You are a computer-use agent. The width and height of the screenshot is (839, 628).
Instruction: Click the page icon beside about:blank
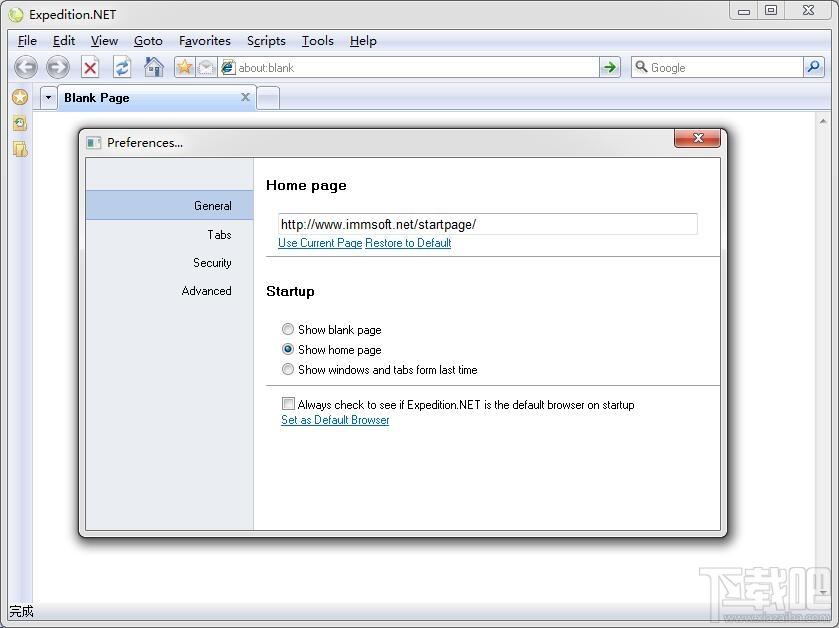pyautogui.click(x=228, y=67)
